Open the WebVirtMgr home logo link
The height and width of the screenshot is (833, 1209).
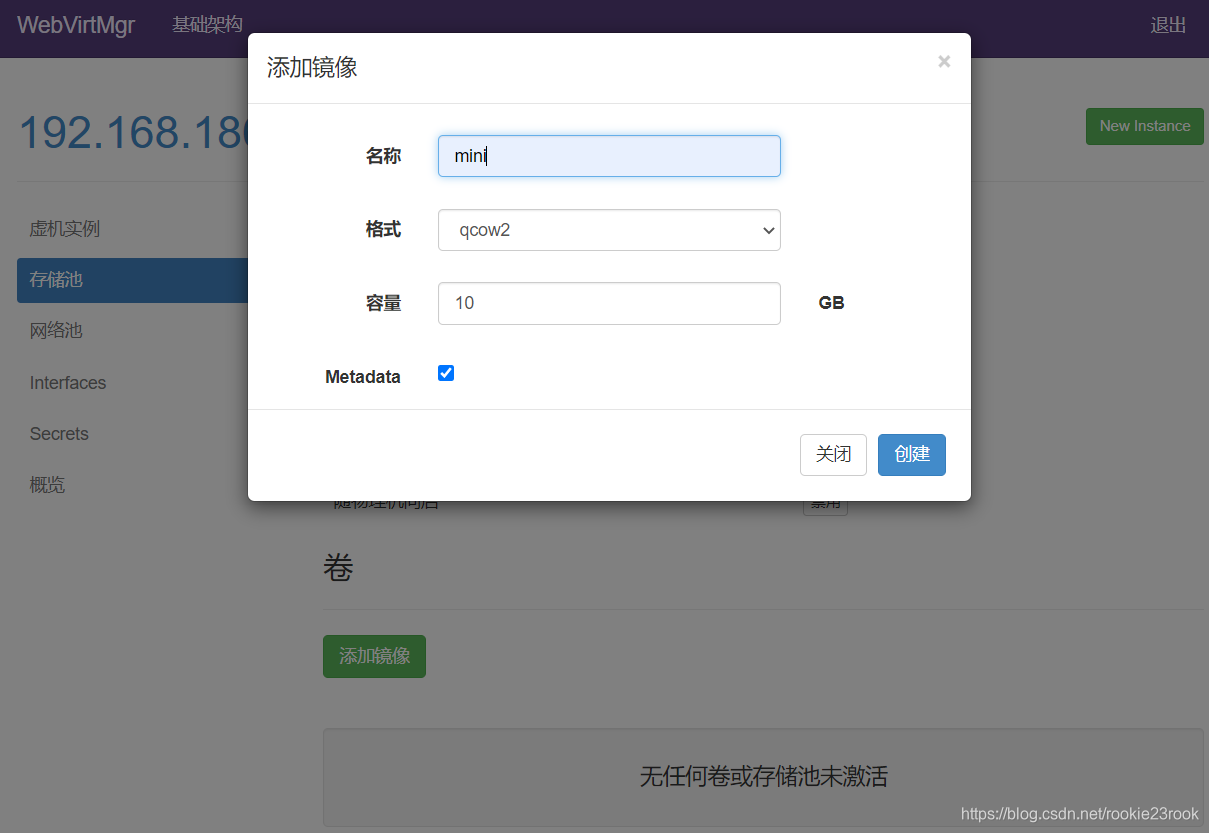click(x=74, y=25)
